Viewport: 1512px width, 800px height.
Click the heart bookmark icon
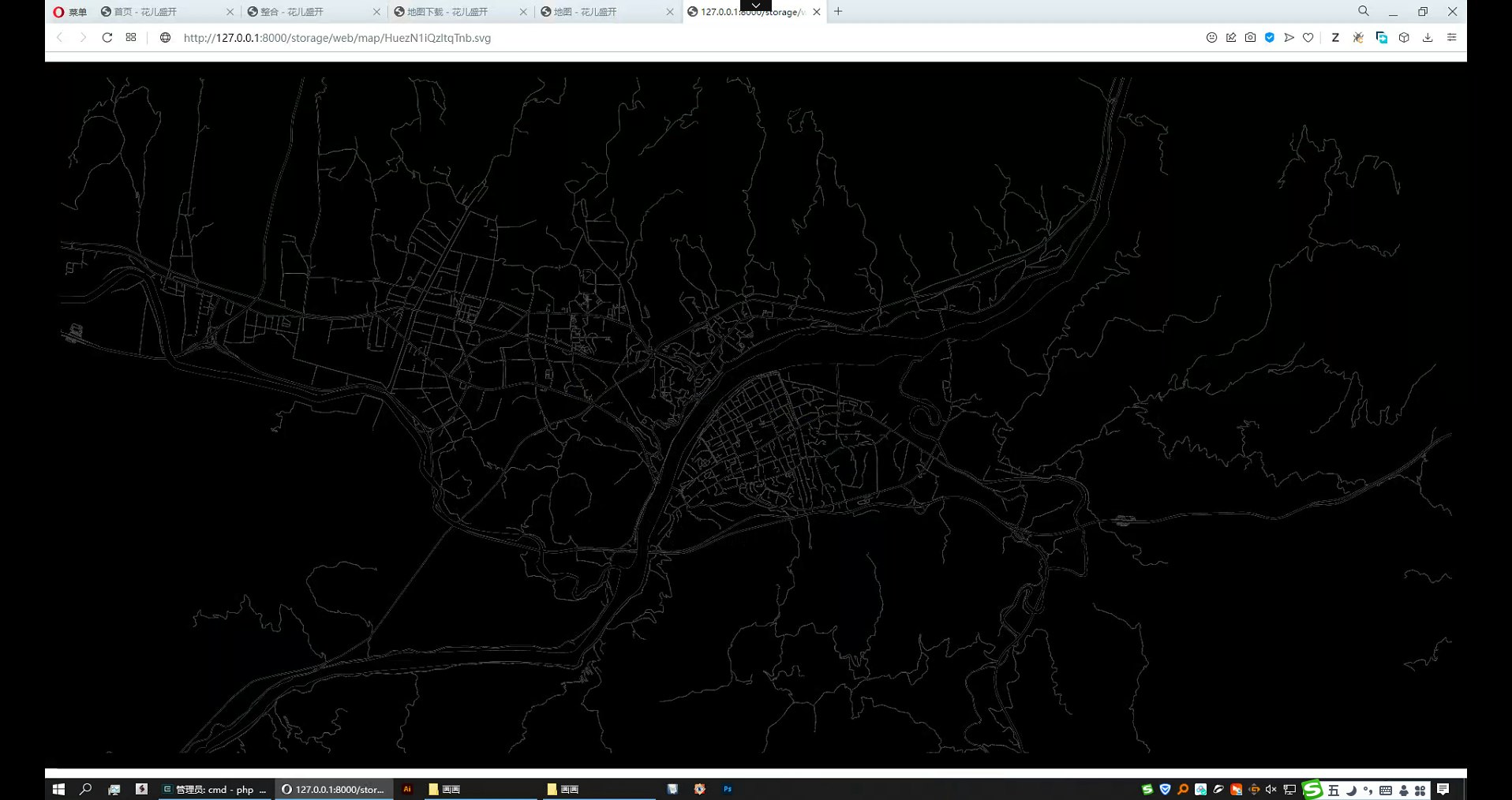1308,38
